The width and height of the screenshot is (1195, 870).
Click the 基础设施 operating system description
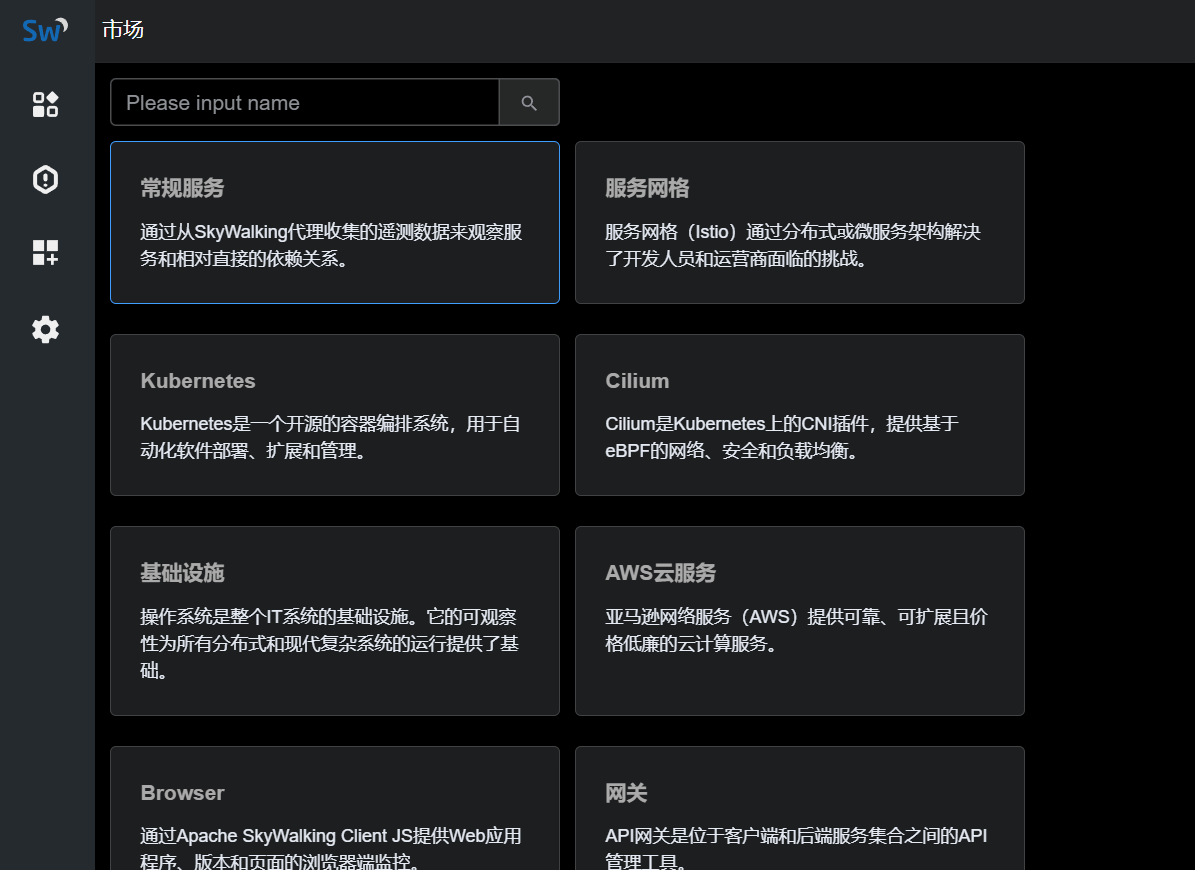pos(329,644)
